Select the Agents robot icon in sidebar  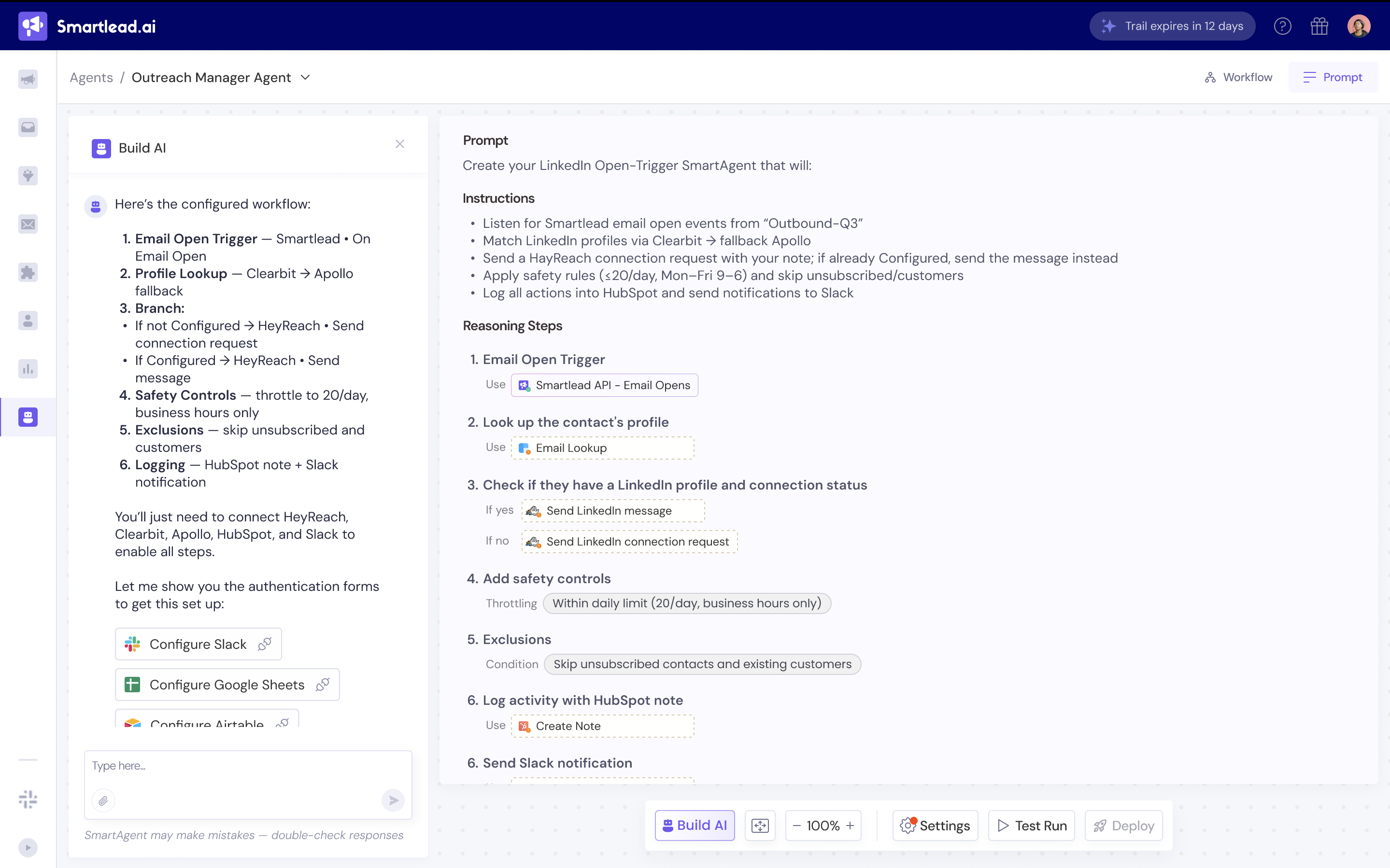[x=28, y=417]
